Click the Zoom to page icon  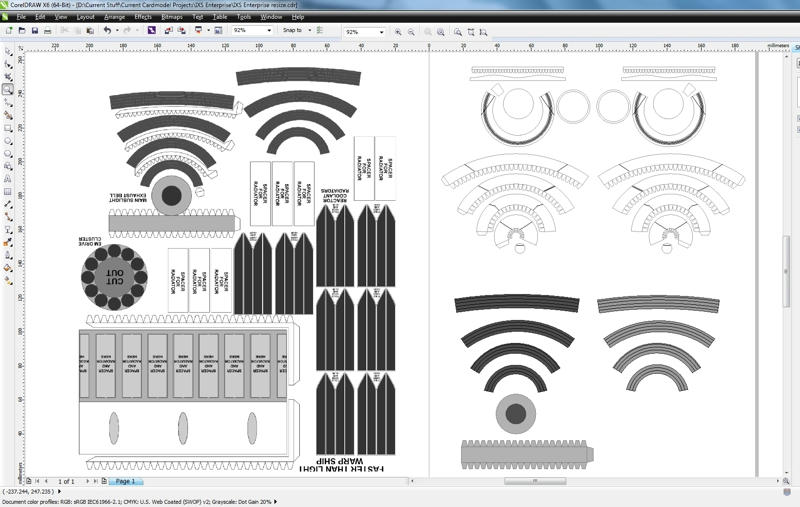tap(458, 32)
